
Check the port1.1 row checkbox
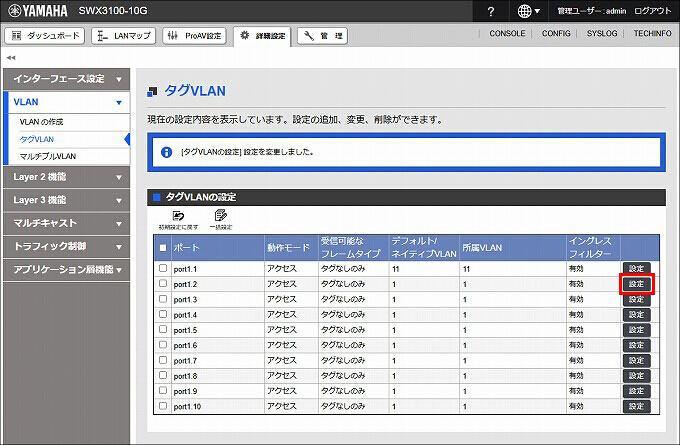click(163, 269)
